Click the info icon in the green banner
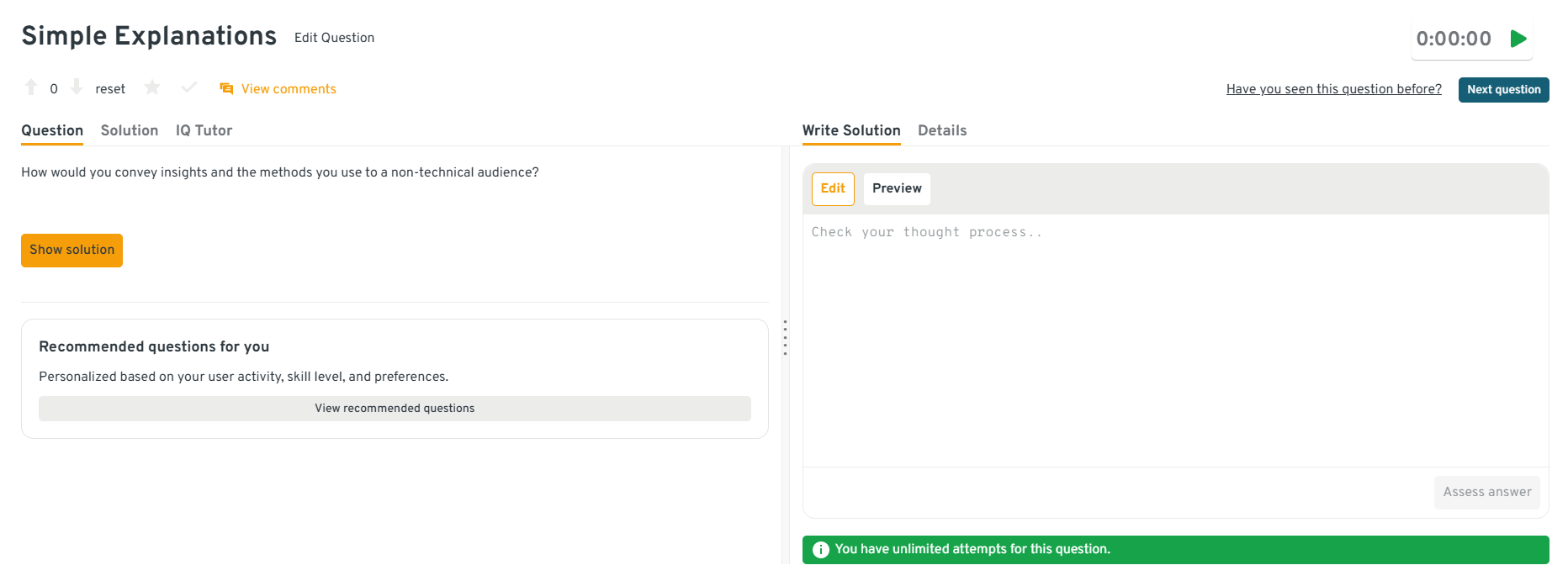Screen dimensions: 1568x581 point(821,550)
